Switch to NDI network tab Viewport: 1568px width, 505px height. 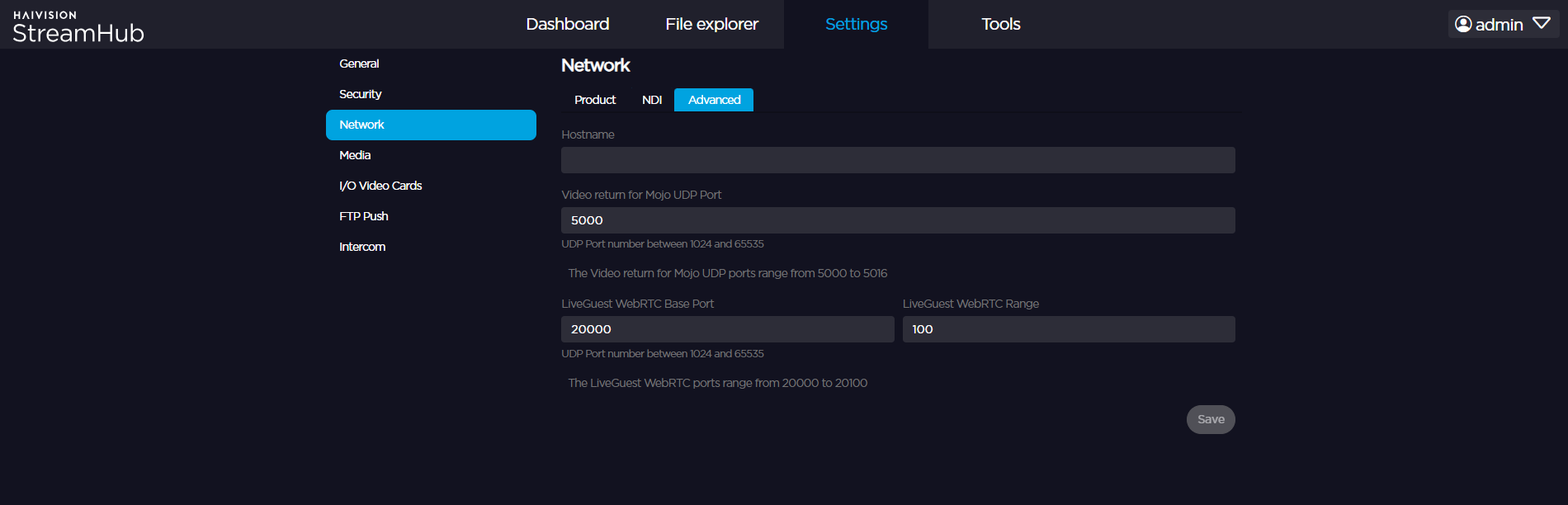coord(652,100)
